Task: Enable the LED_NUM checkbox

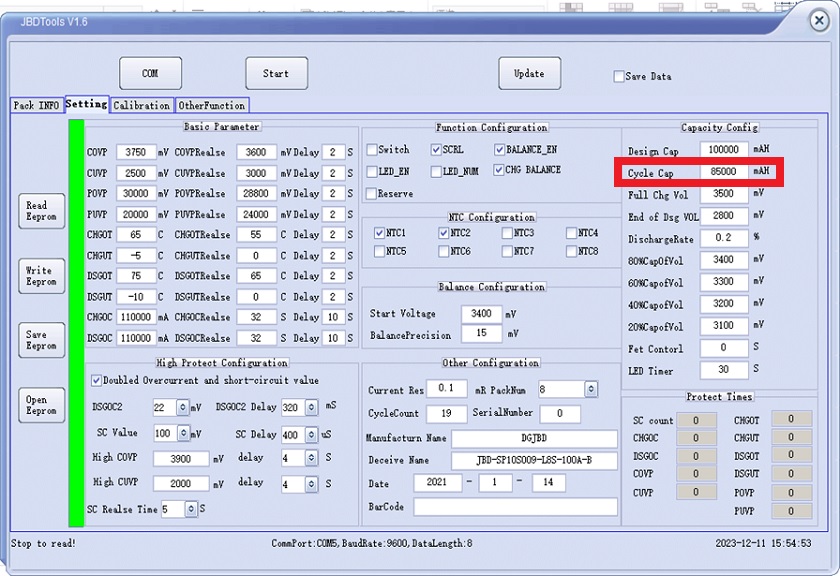Action: pos(436,171)
